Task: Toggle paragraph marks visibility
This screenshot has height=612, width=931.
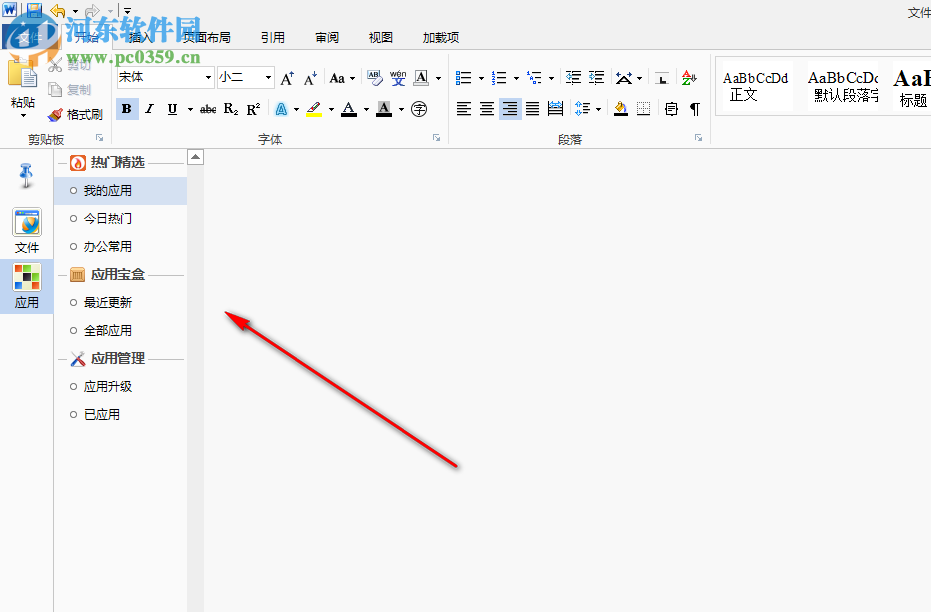Action: (696, 108)
